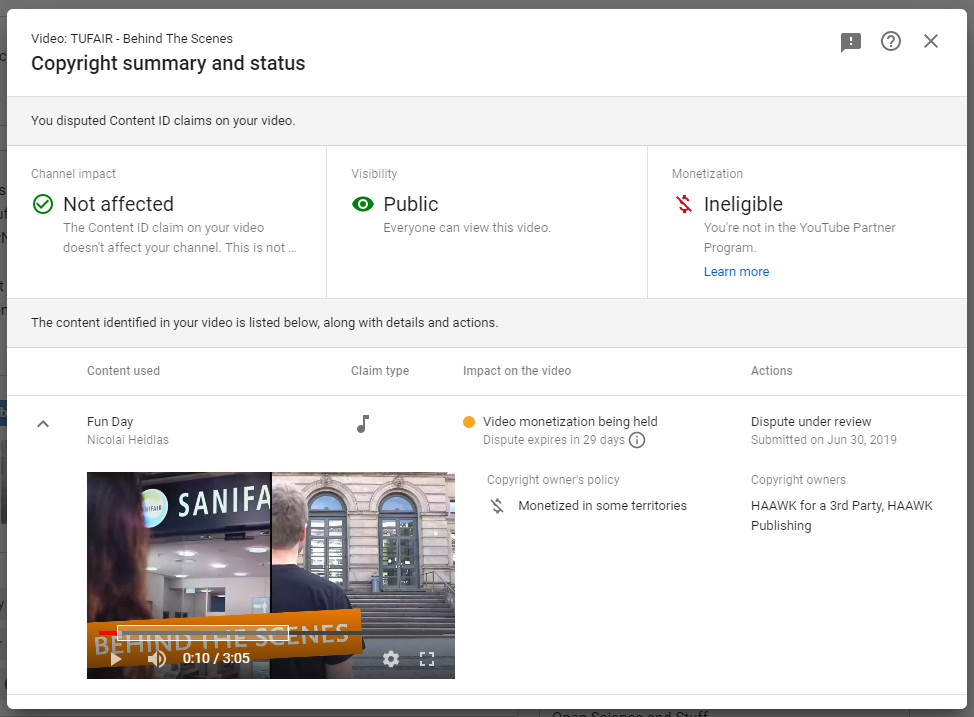Click 'Monetized in some territories' policy text
Viewport: 974px width, 717px height.
[603, 506]
